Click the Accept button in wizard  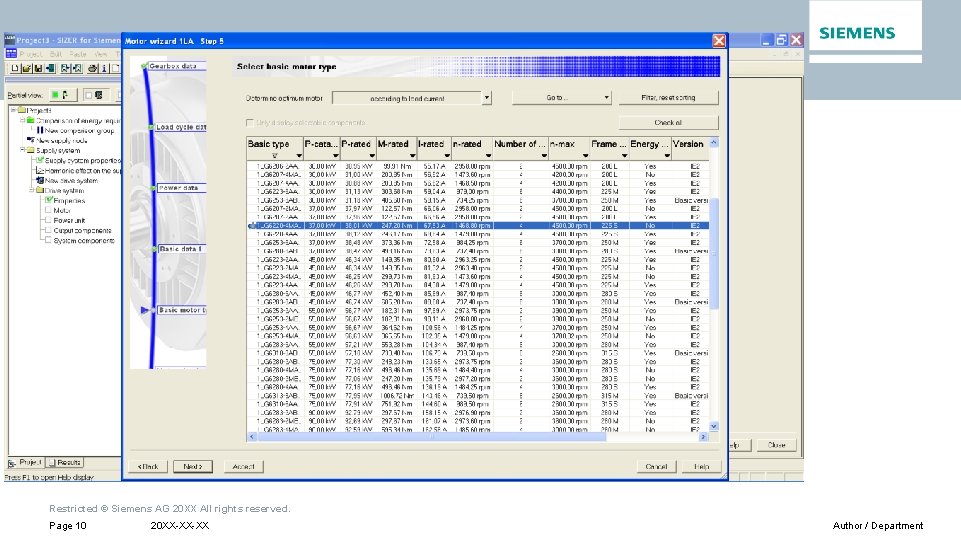pos(243,466)
